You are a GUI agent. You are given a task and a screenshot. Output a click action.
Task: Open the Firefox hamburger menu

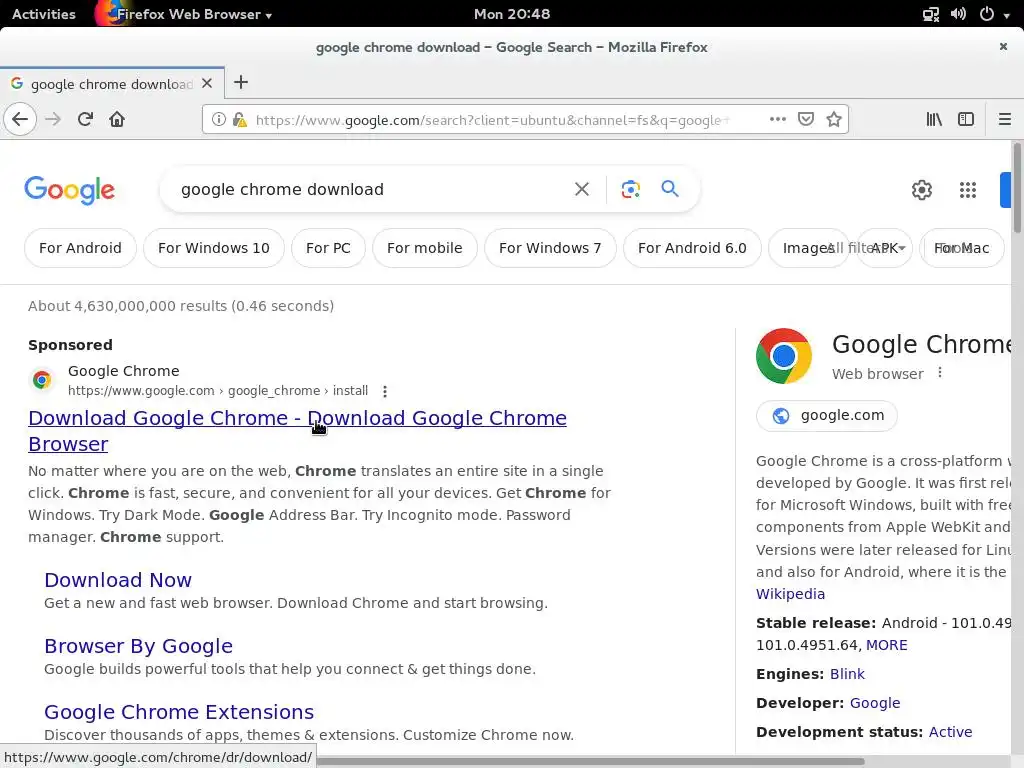[x=1004, y=120]
